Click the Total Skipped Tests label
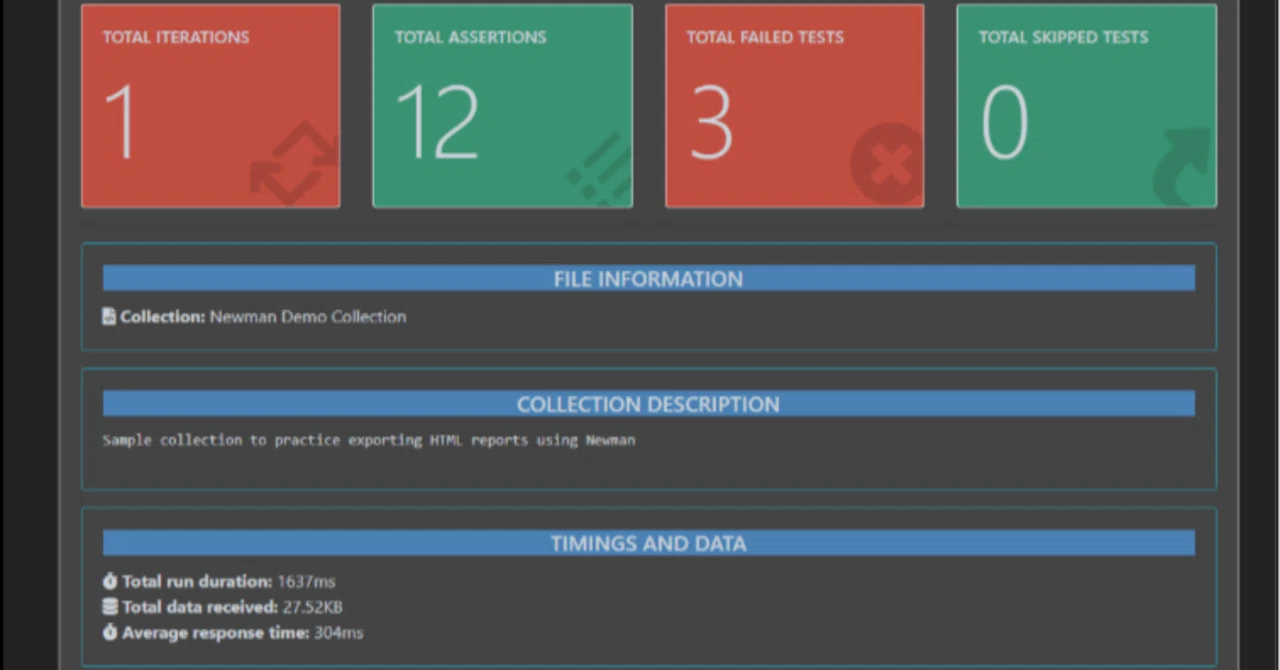Image resolution: width=1280 pixels, height=670 pixels. point(1063,37)
